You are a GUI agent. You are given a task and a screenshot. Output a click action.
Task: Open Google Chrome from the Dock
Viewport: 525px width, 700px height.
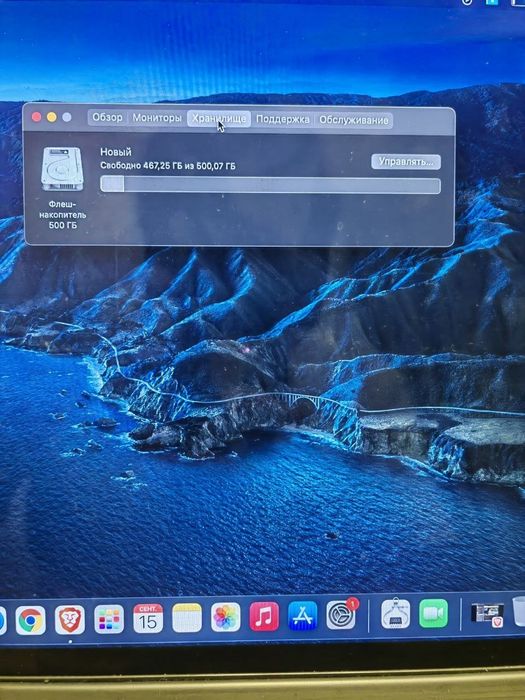coord(30,620)
